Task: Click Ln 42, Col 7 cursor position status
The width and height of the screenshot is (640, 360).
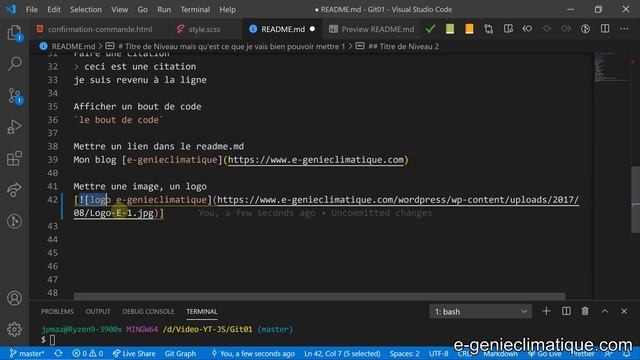Action: [x=342, y=353]
